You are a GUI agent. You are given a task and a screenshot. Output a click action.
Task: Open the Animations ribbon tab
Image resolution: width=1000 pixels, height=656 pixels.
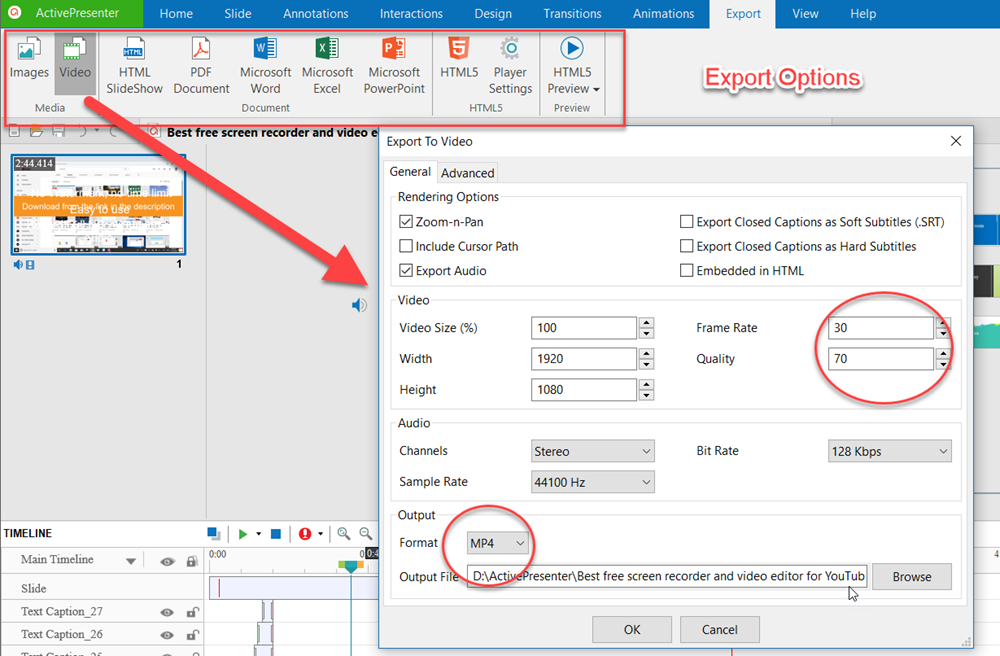[x=663, y=13]
